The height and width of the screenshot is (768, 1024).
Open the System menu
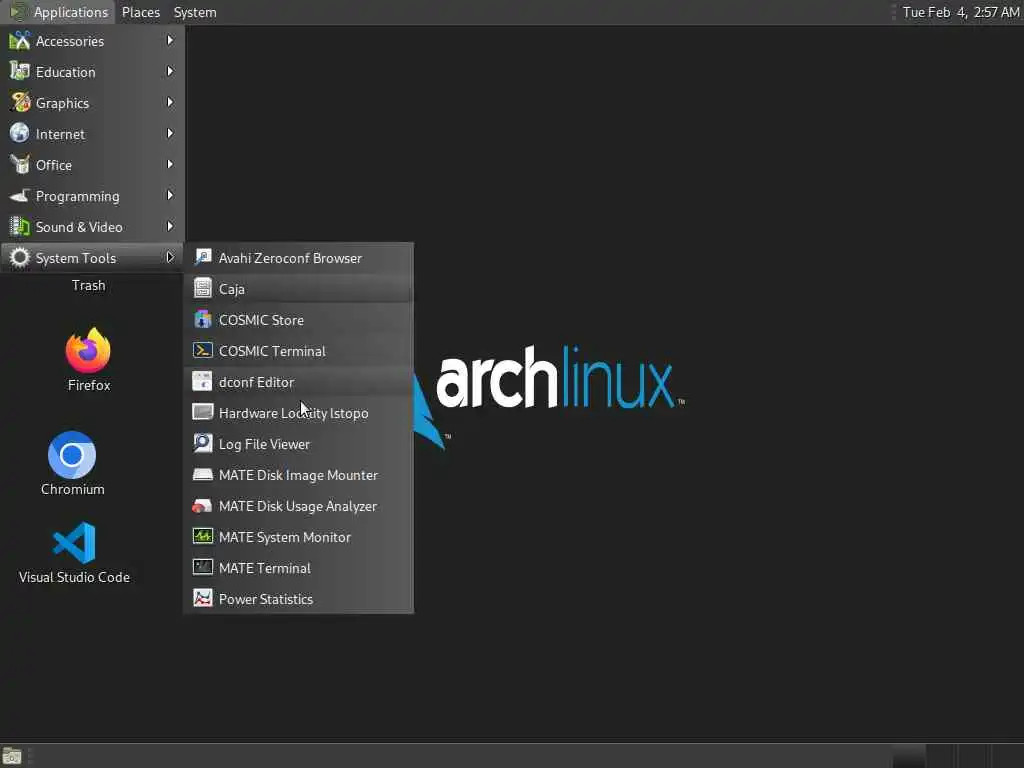click(x=195, y=12)
